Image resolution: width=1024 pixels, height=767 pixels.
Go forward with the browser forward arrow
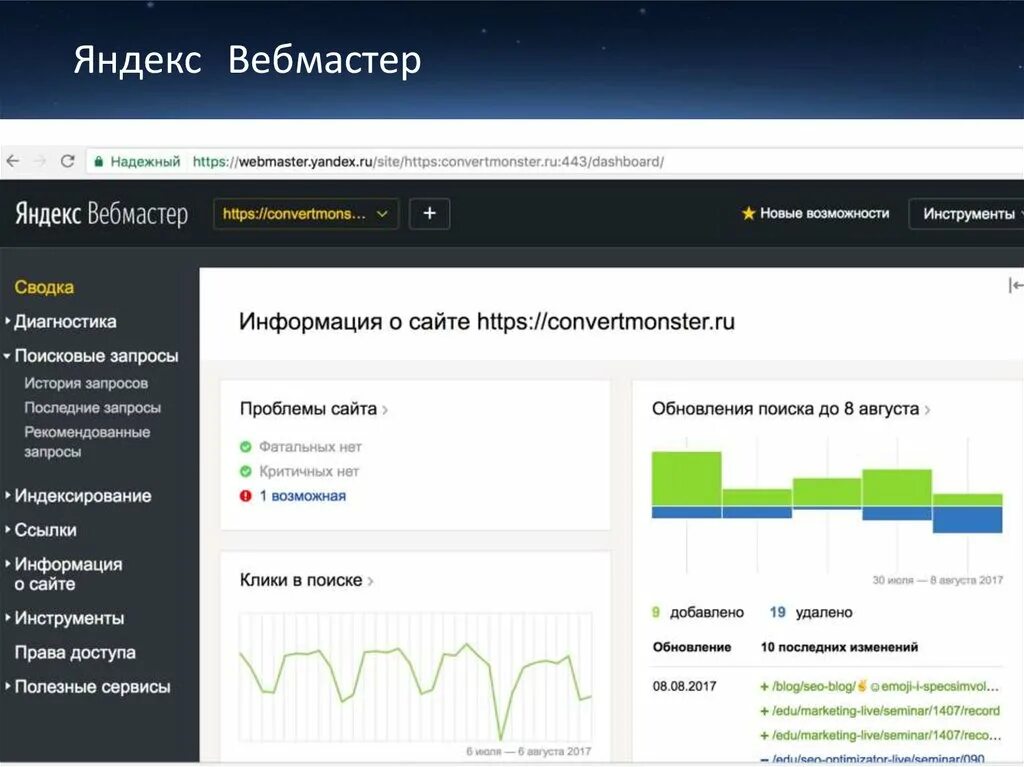(x=40, y=161)
